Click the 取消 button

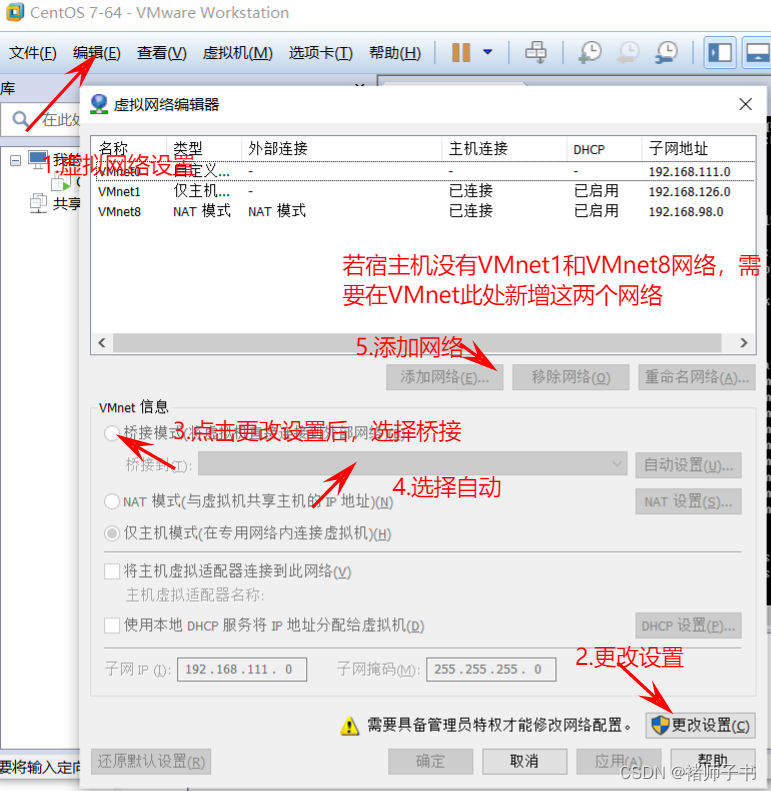pyautogui.click(x=524, y=761)
